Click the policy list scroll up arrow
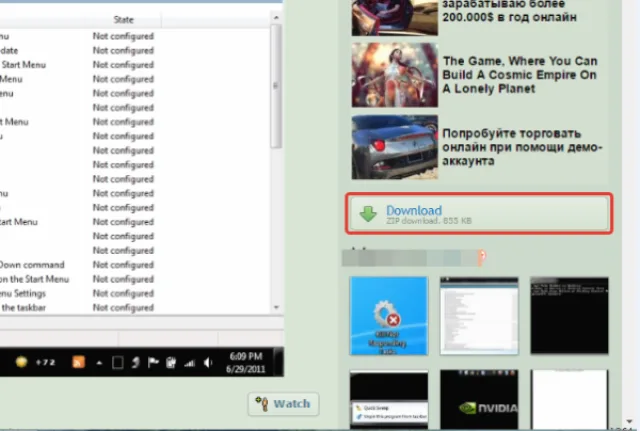The image size is (640, 431). point(276,18)
